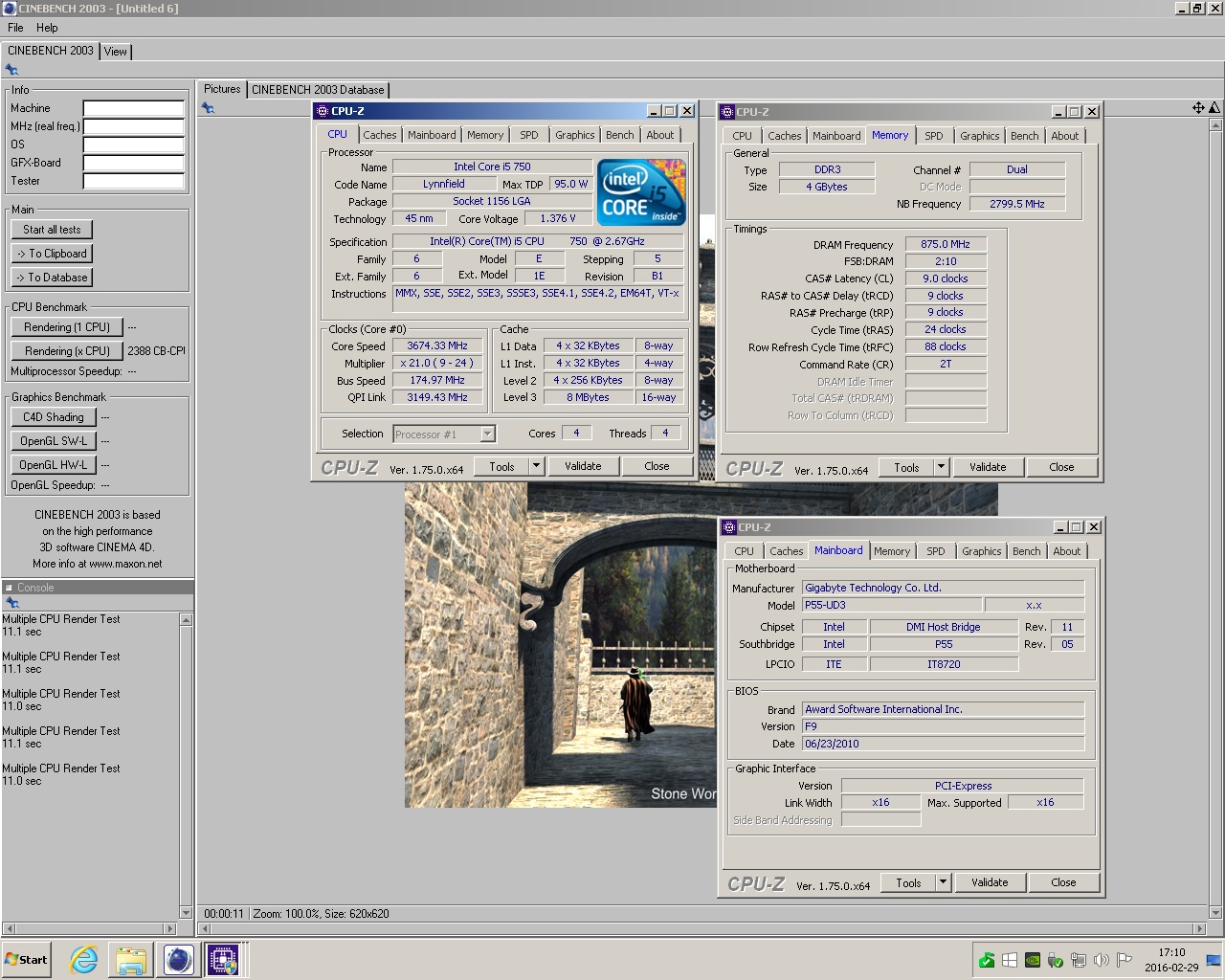Click the green security shield tray icon

click(987, 960)
